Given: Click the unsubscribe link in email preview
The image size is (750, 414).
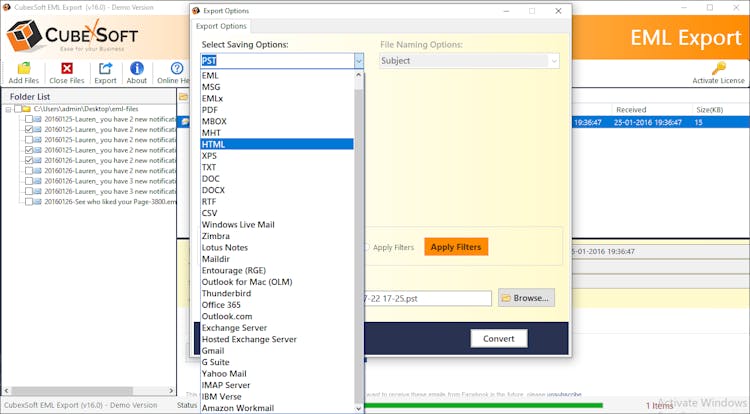Looking at the screenshot, I should point(564,395).
